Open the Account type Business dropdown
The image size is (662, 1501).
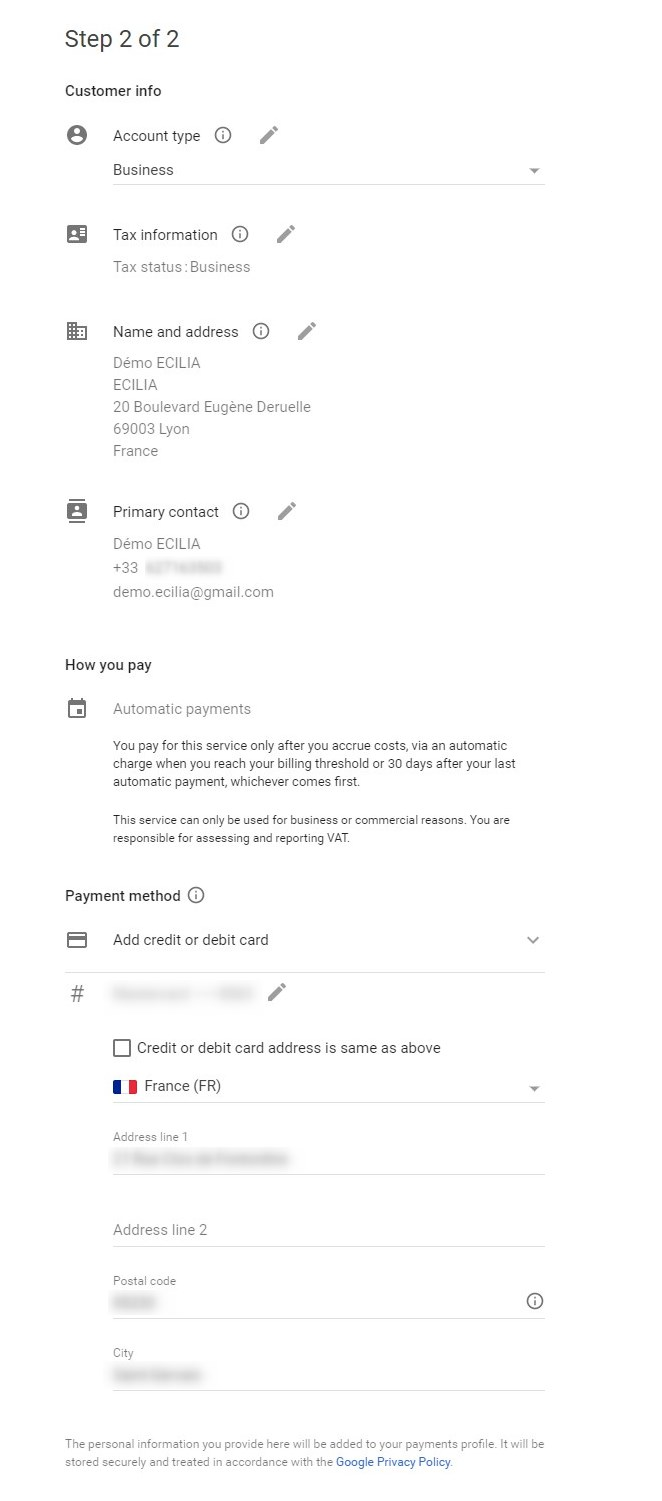coord(328,170)
